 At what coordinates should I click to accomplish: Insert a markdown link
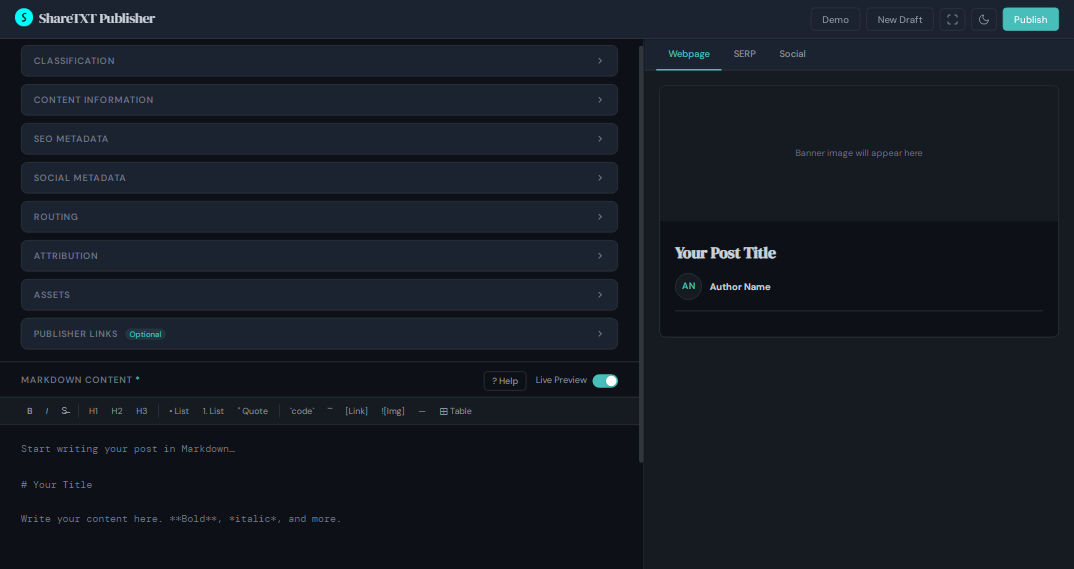(356, 411)
